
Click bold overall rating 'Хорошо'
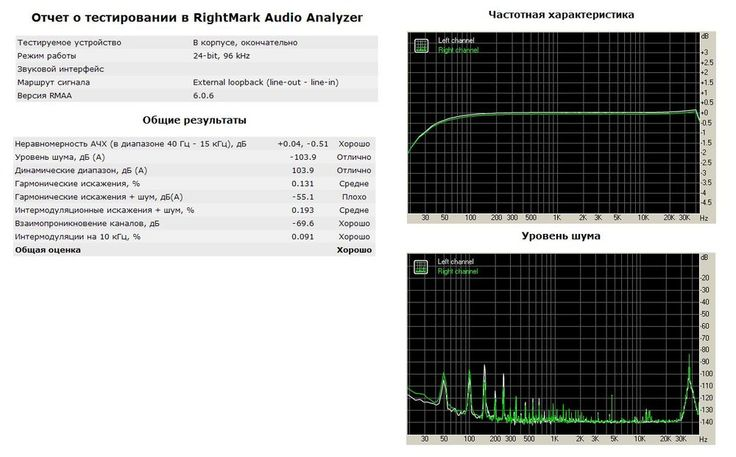(354, 250)
